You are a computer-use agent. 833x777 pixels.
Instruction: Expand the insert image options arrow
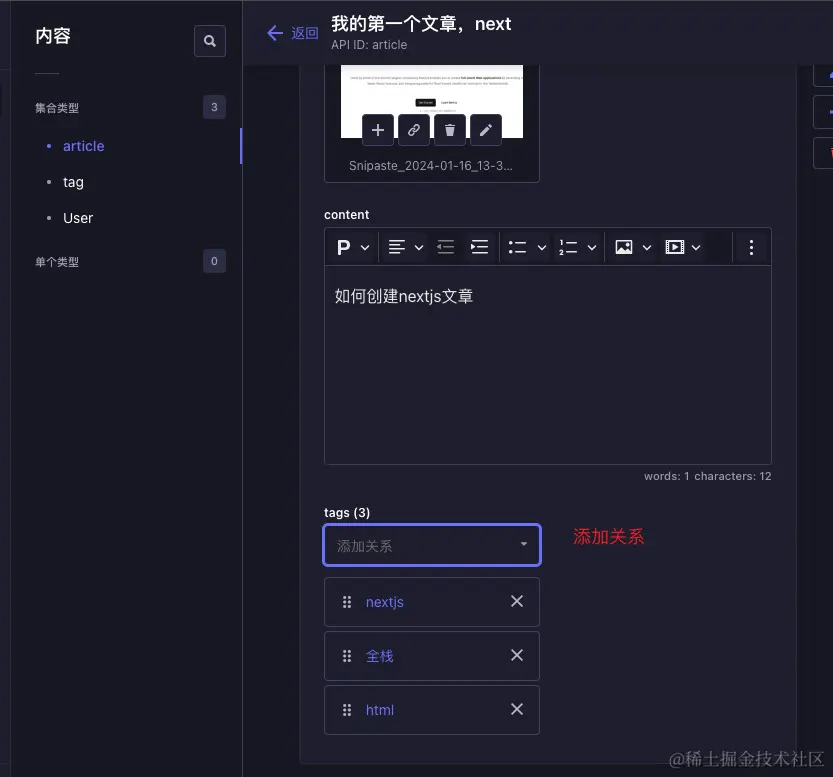coord(647,247)
